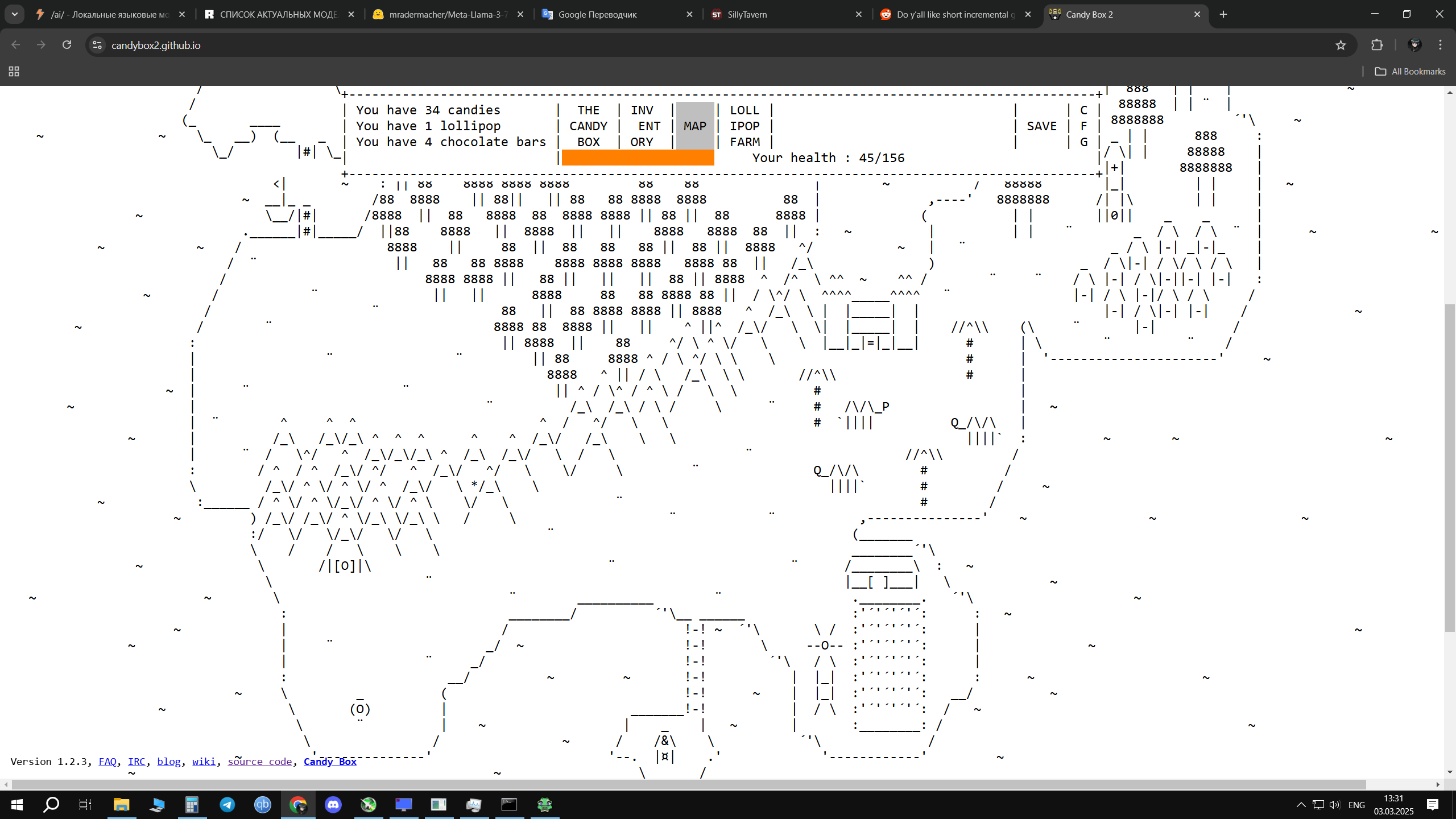Open the All Bookmarks folder

tap(1410, 71)
